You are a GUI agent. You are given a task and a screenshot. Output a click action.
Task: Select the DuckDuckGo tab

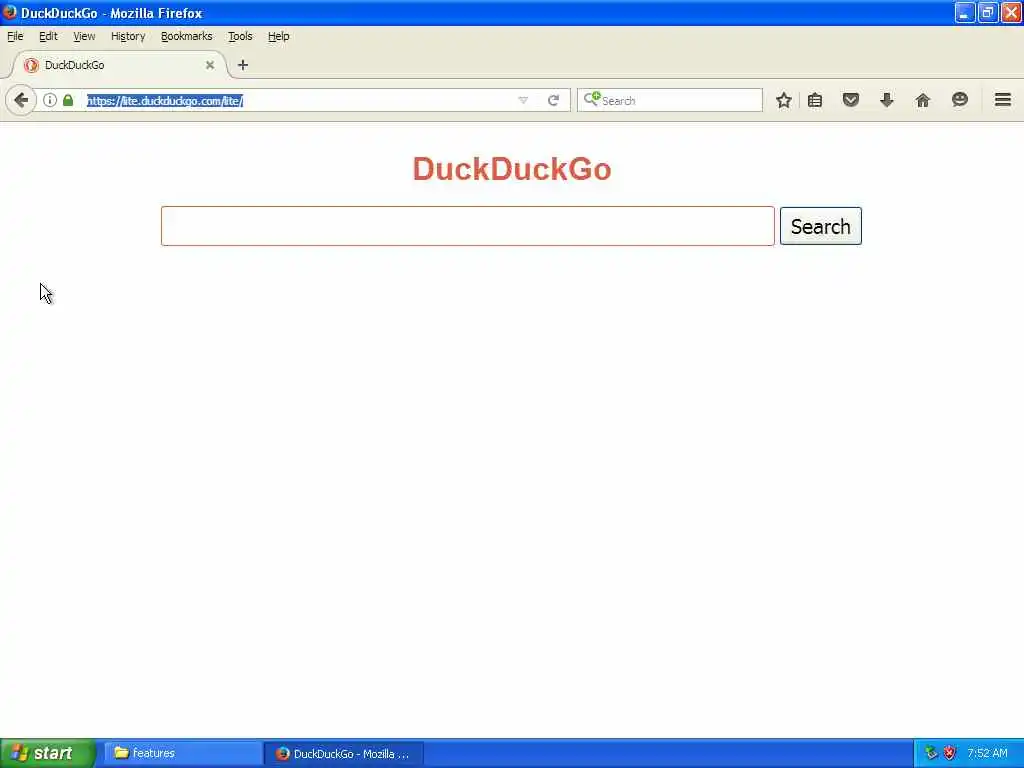(119, 65)
